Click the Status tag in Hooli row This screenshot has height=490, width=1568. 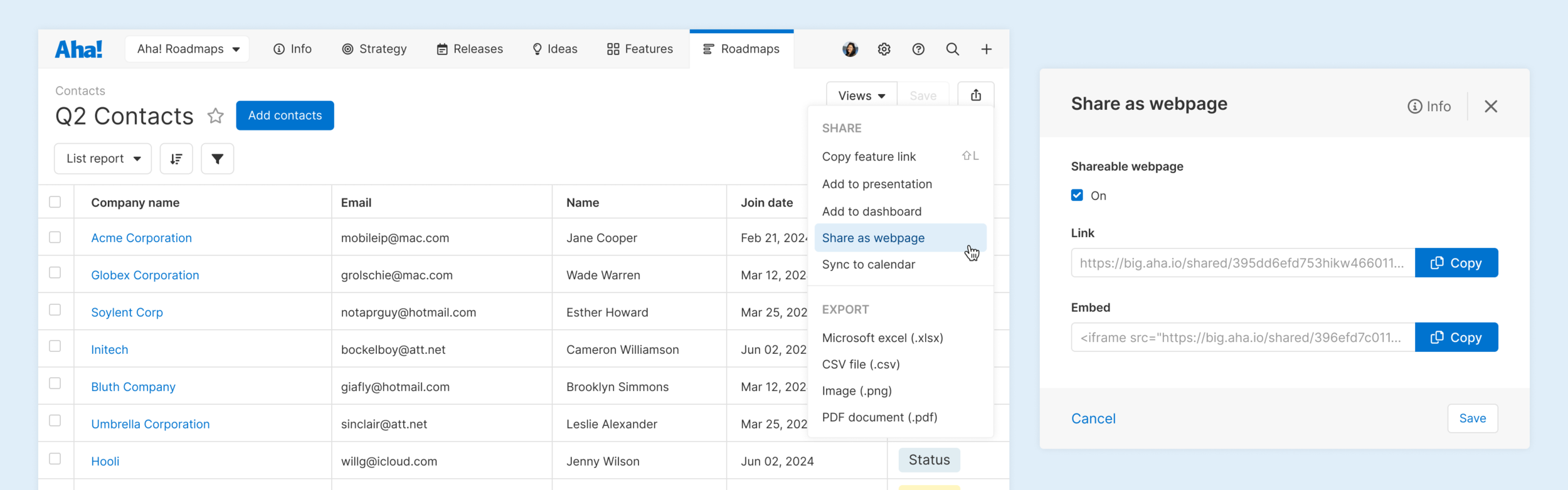coord(929,460)
